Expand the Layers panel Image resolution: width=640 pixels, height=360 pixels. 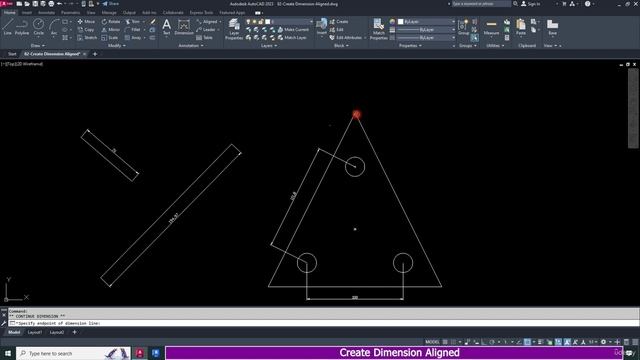click(269, 46)
